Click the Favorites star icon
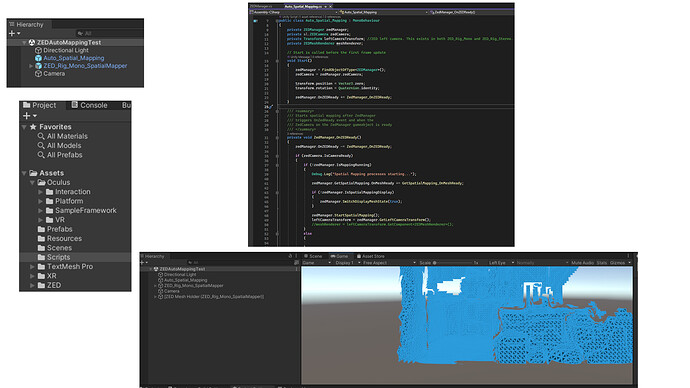690x388 pixels. click(33, 127)
